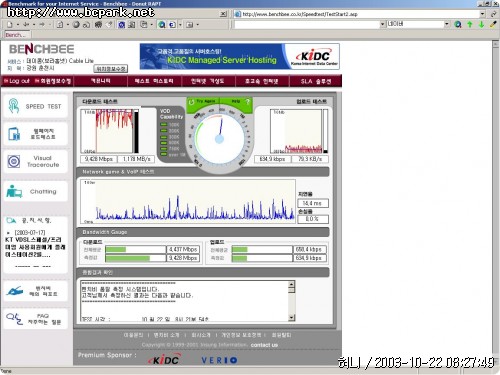
Task: Open the KIDC Managed Server Hosting banner
Action: (x=240, y=56)
